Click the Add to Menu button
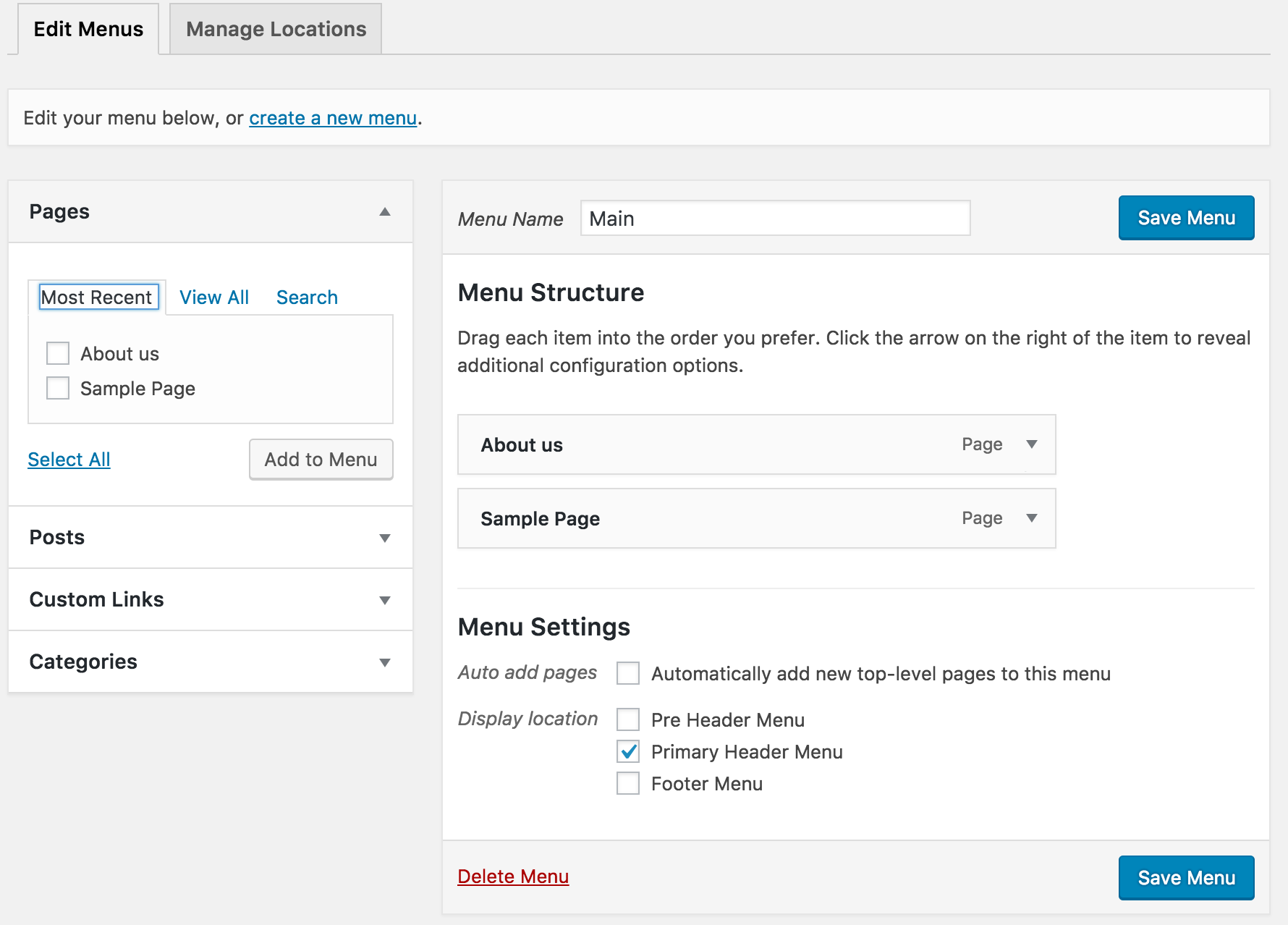This screenshot has width=1288, height=925. click(321, 460)
